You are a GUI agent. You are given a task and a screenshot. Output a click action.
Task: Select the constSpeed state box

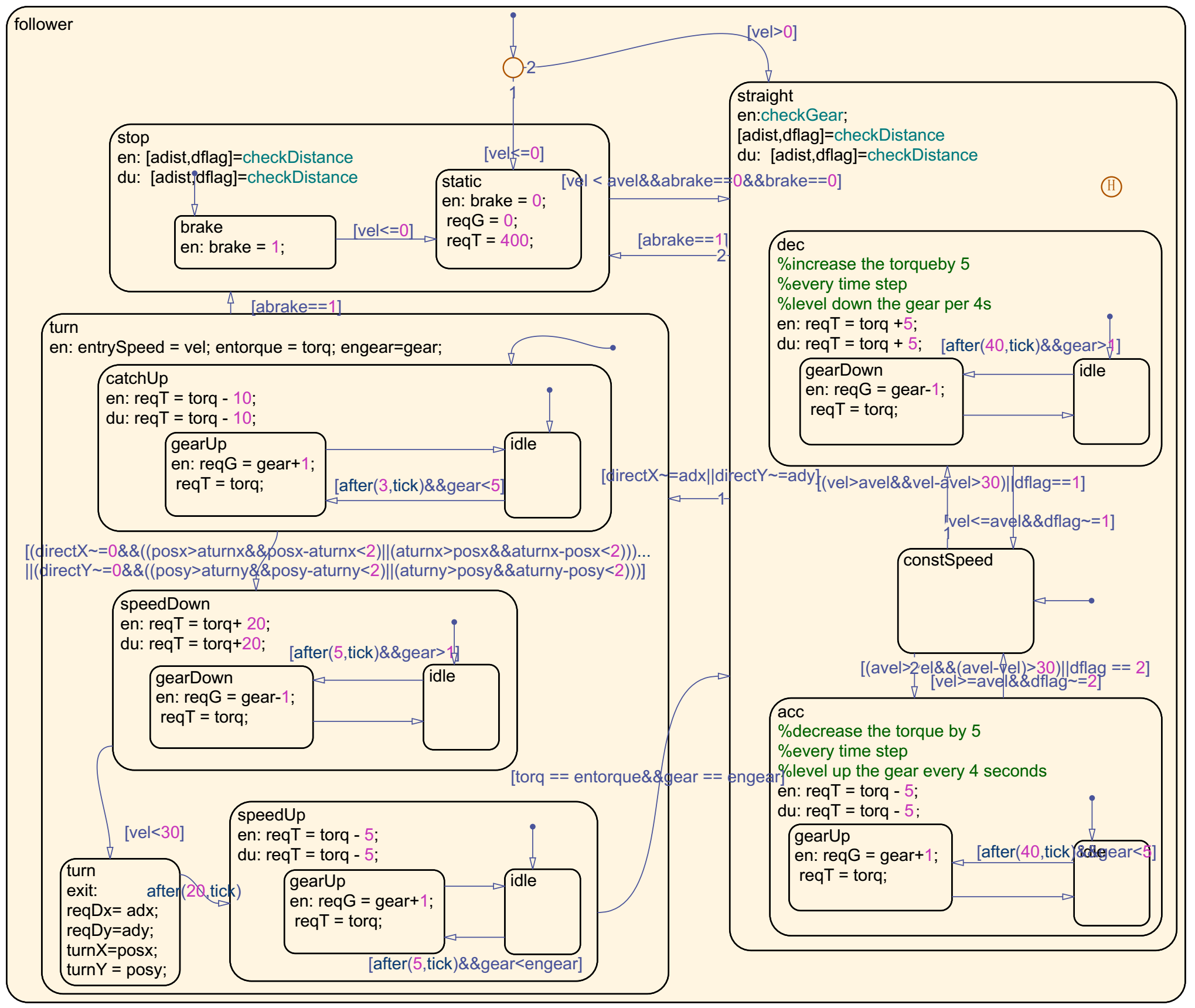pos(965,601)
